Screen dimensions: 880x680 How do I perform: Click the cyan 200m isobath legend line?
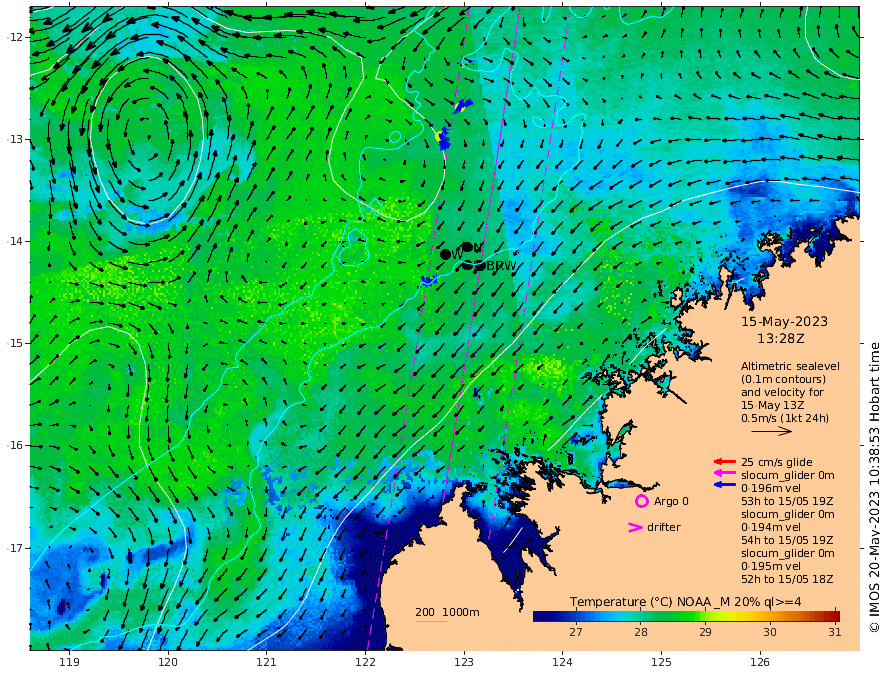(x=431, y=622)
